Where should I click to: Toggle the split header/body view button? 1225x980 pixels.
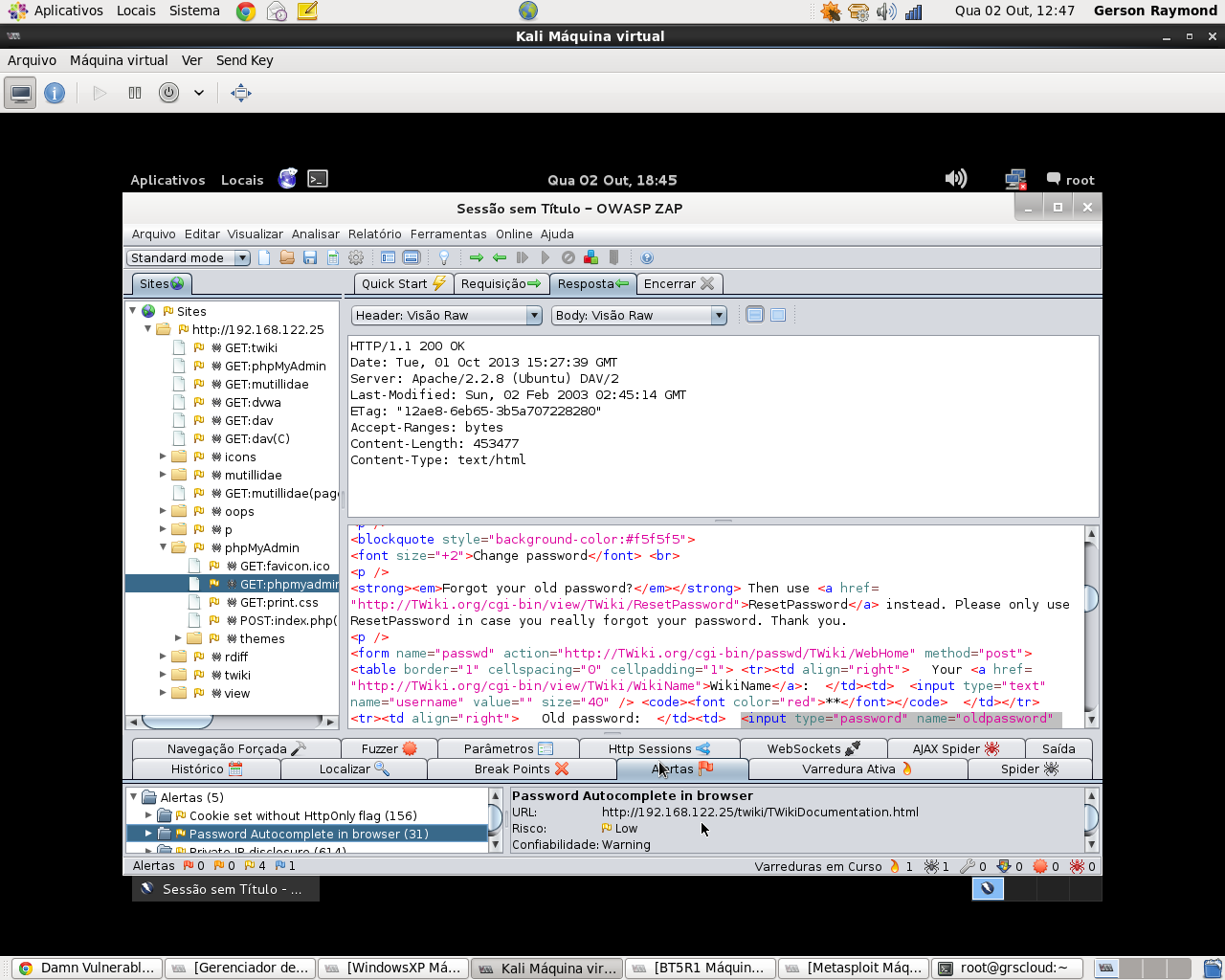[x=755, y=315]
